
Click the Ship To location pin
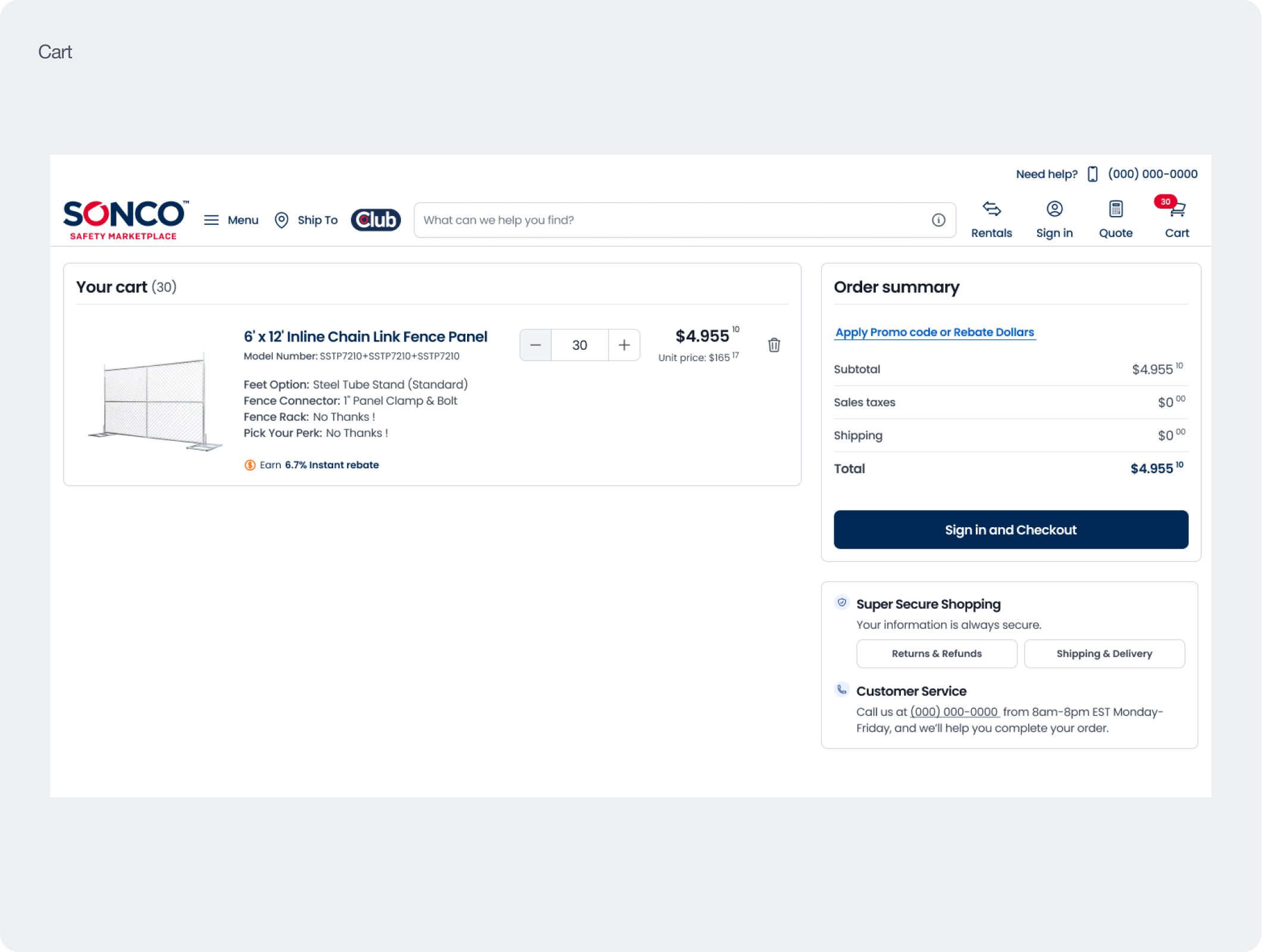281,220
